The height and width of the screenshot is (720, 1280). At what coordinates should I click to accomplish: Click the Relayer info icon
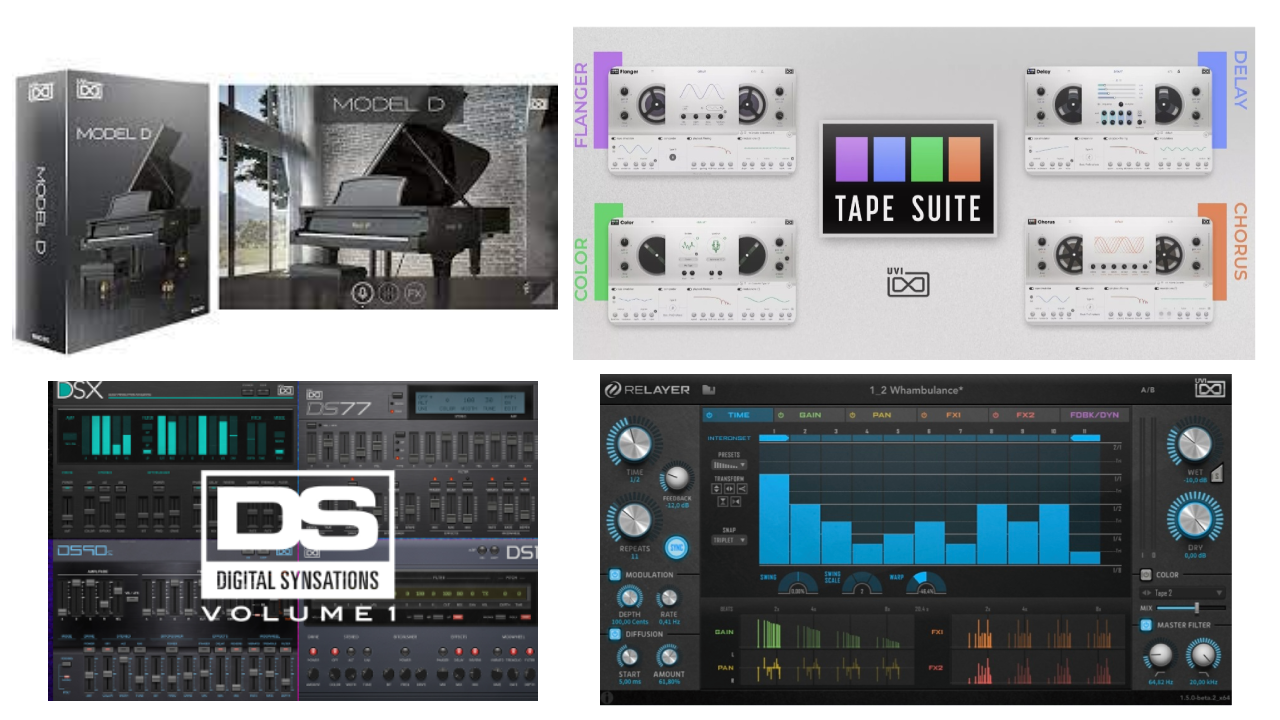pos(607,698)
